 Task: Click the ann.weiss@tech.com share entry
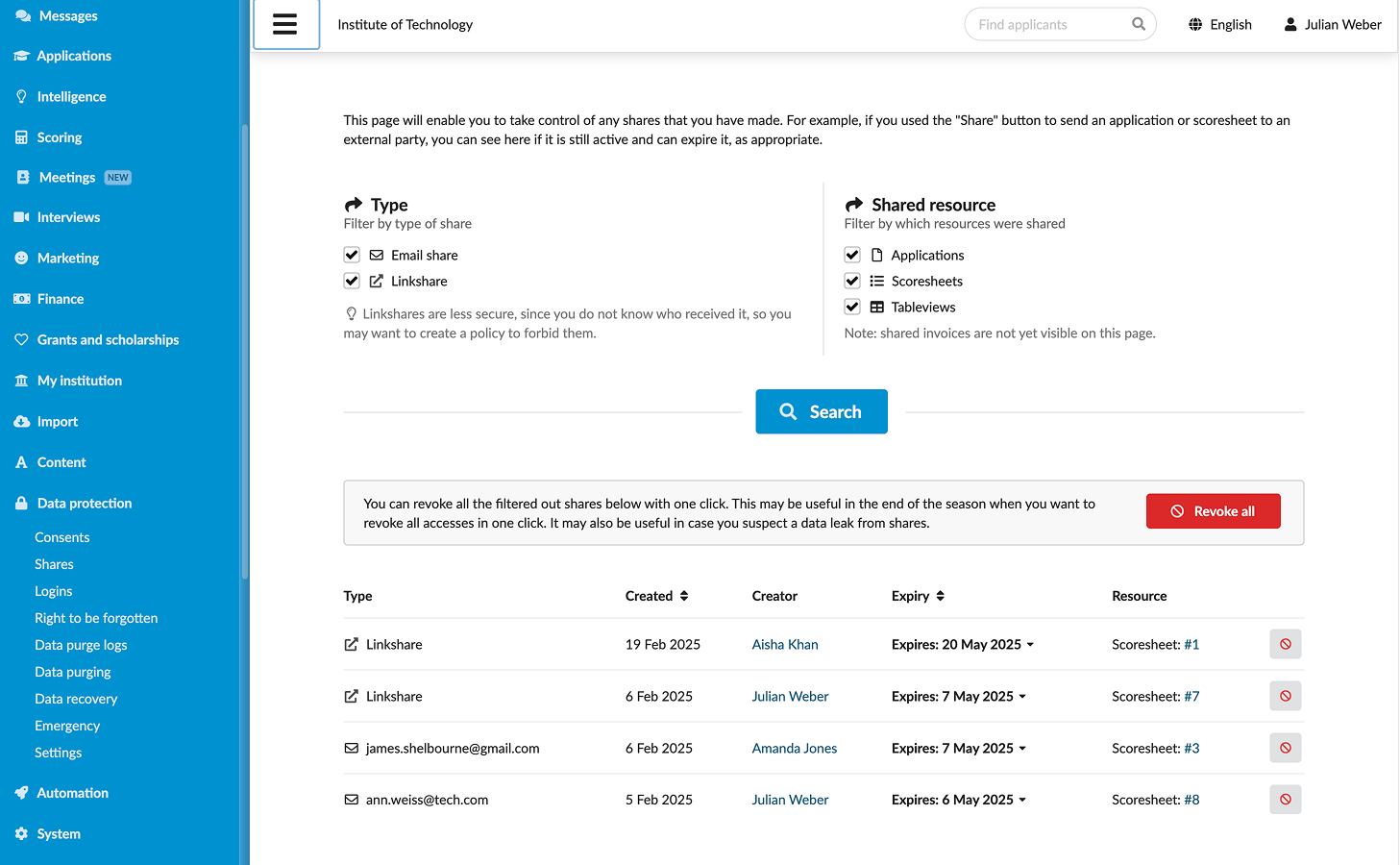coord(427,800)
